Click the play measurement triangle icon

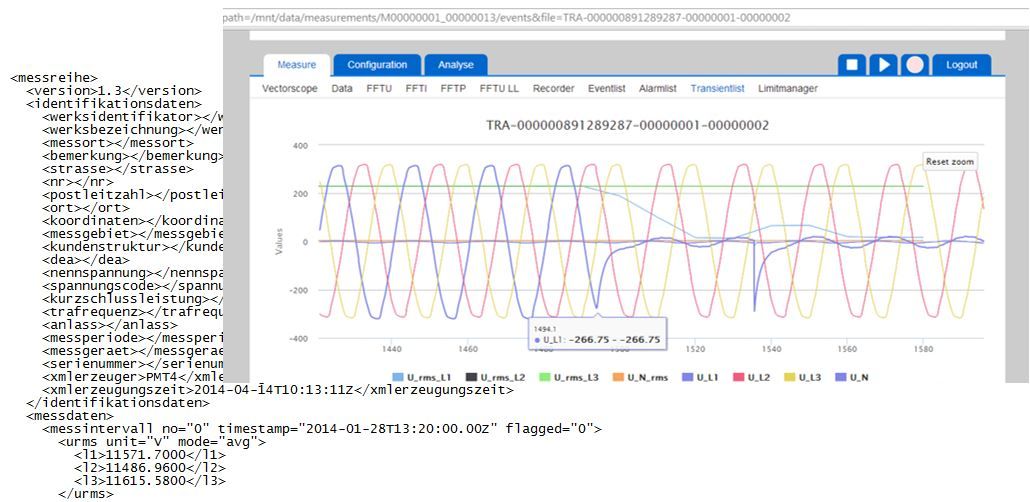884,64
